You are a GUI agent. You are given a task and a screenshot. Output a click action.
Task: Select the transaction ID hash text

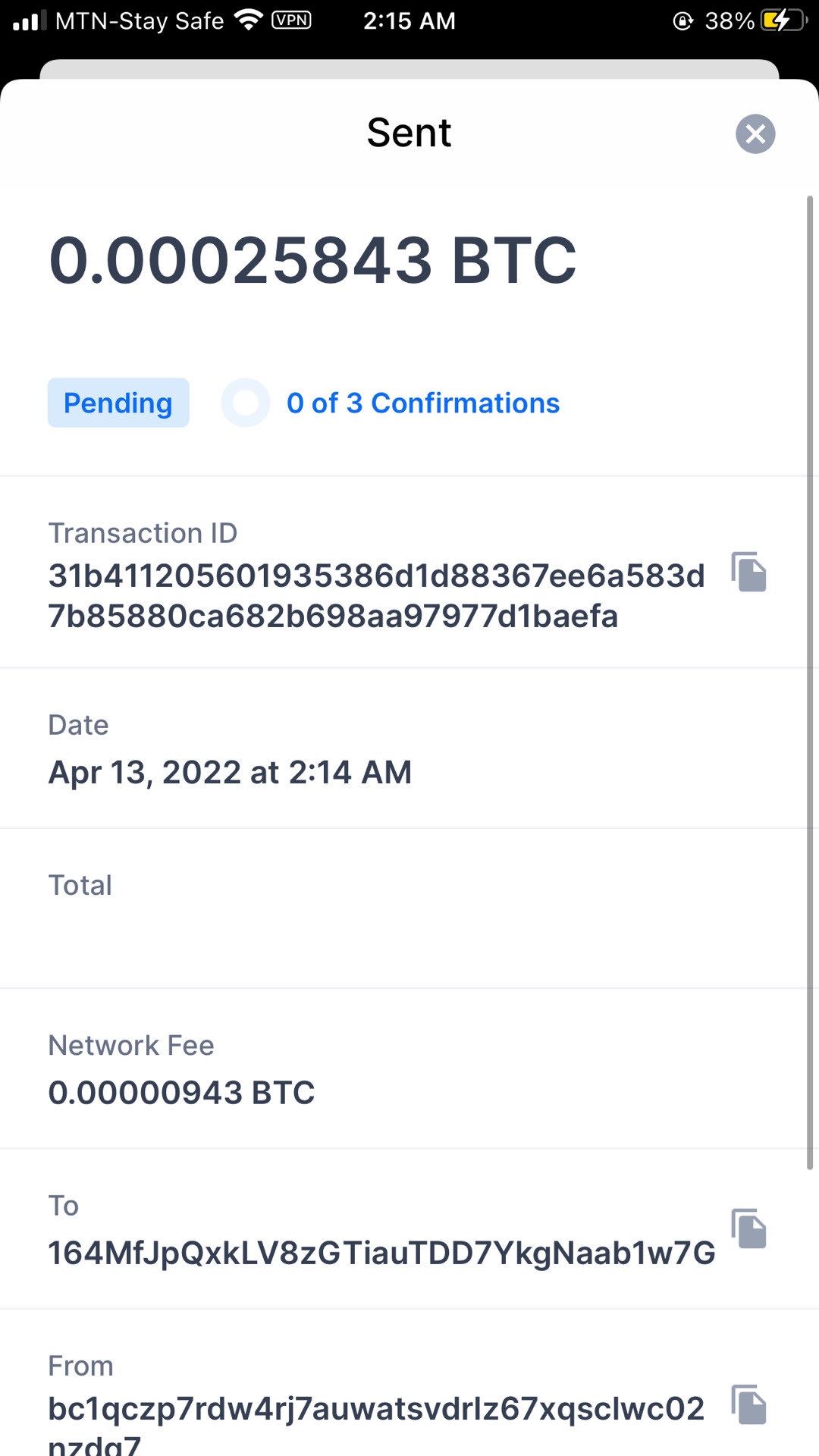pyautogui.click(x=376, y=596)
